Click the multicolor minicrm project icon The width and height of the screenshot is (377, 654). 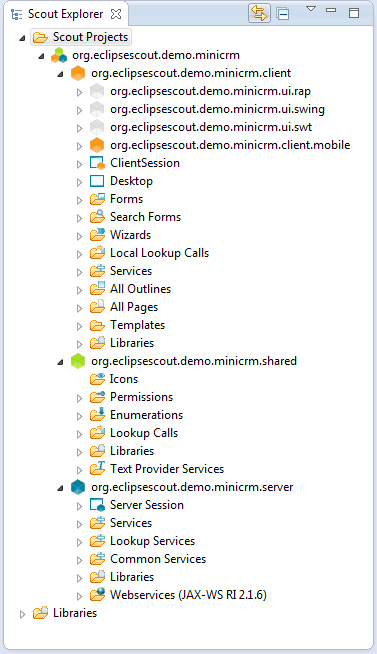[x=59, y=55]
